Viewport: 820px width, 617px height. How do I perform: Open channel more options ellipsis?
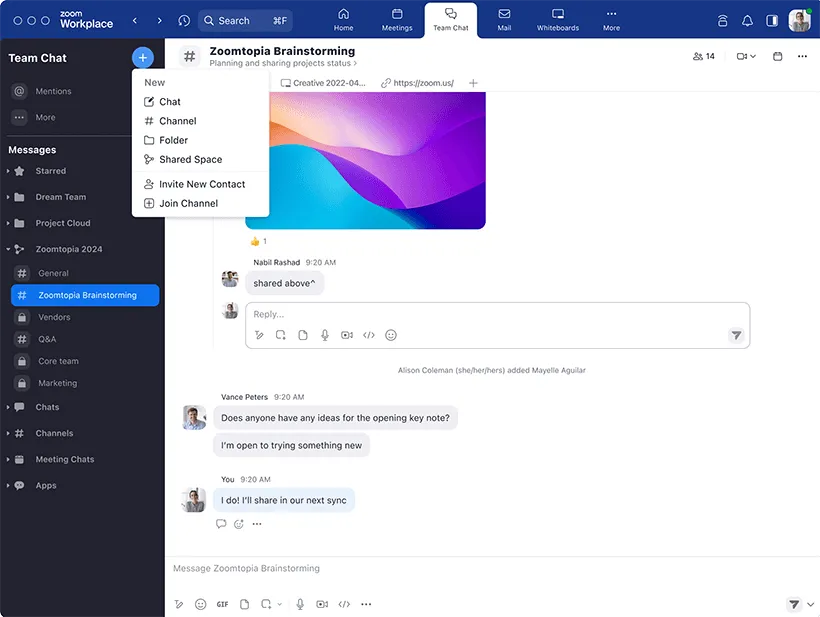click(x=802, y=56)
